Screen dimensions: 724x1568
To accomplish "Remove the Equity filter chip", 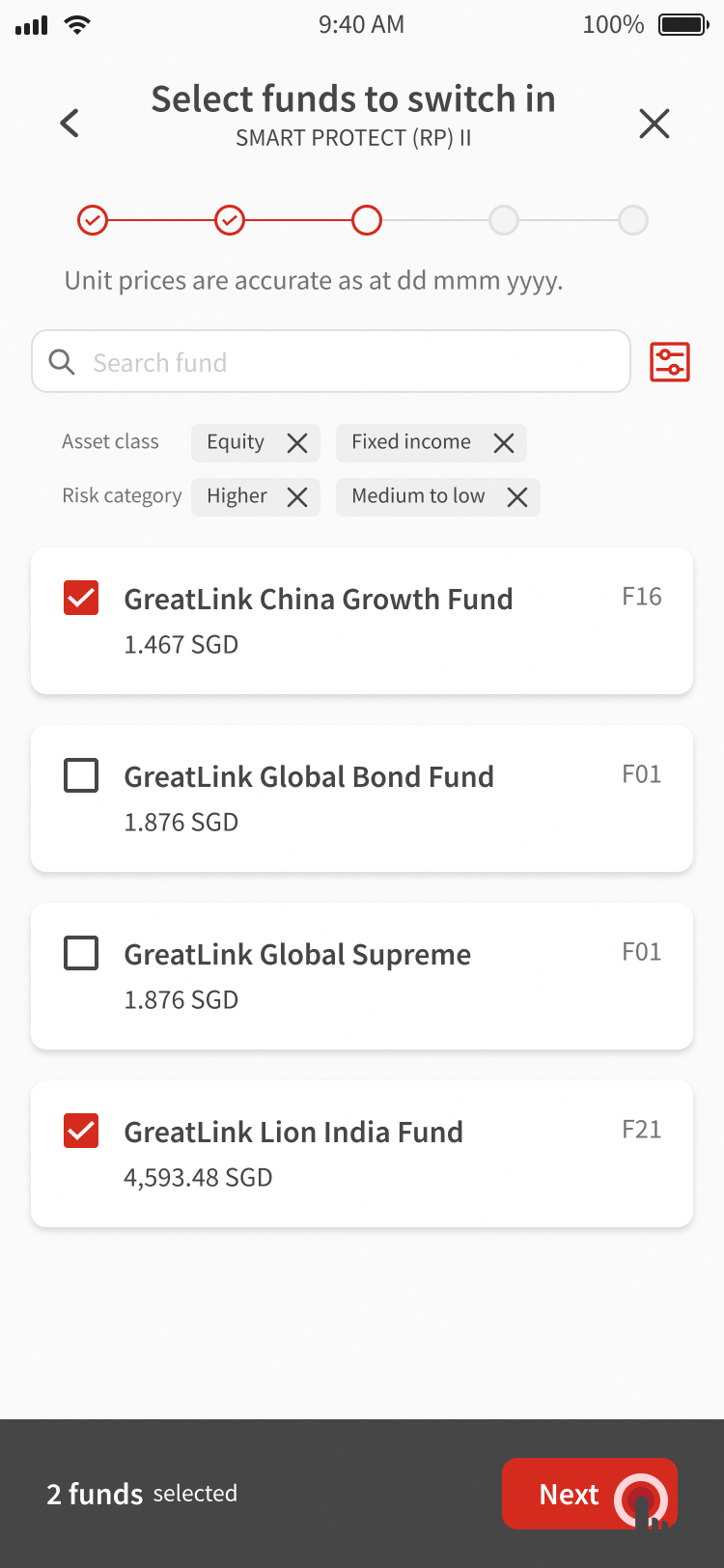I will (297, 443).
